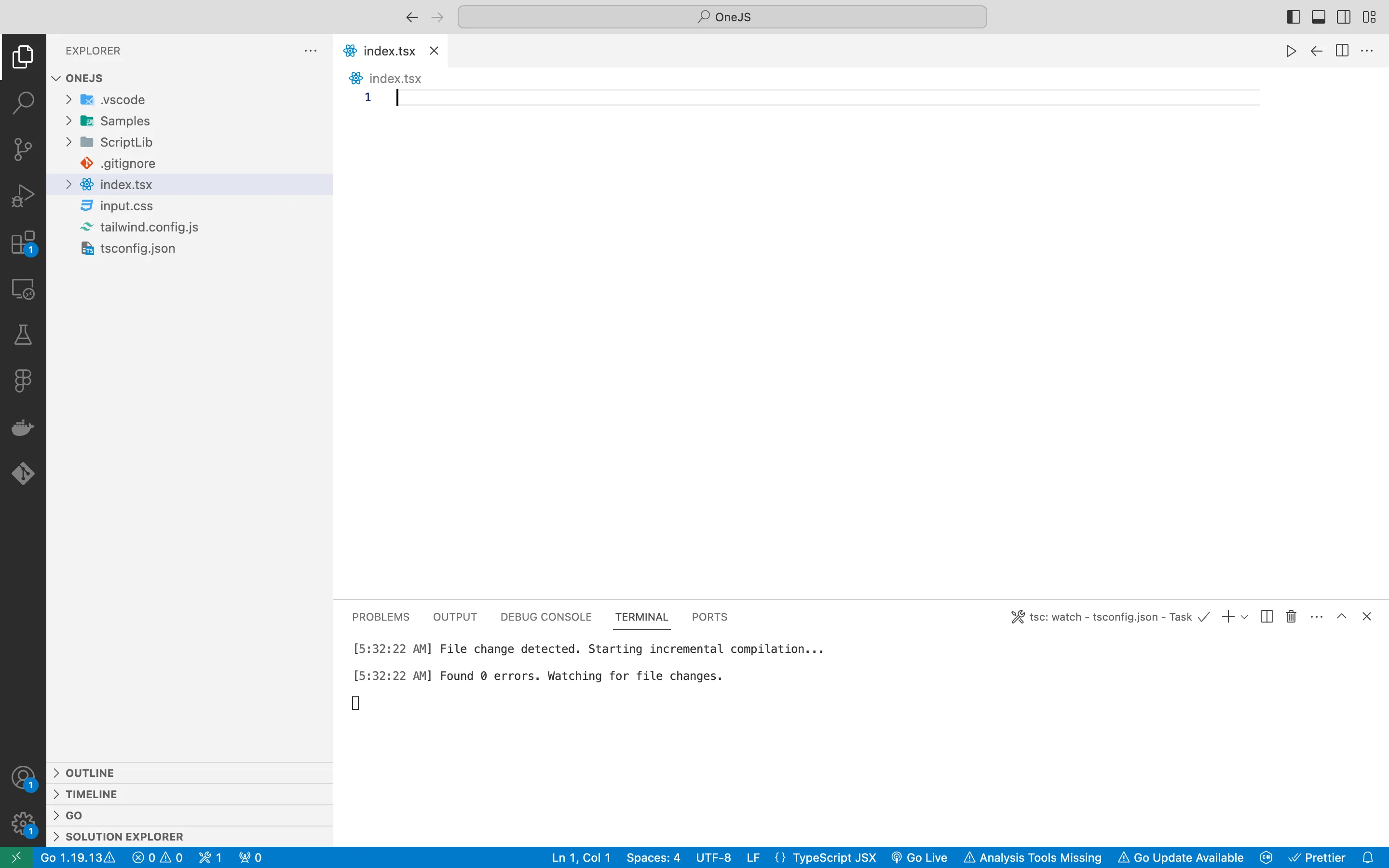Split the editor to the right
This screenshot has height=868, width=1389.
pyautogui.click(x=1342, y=51)
